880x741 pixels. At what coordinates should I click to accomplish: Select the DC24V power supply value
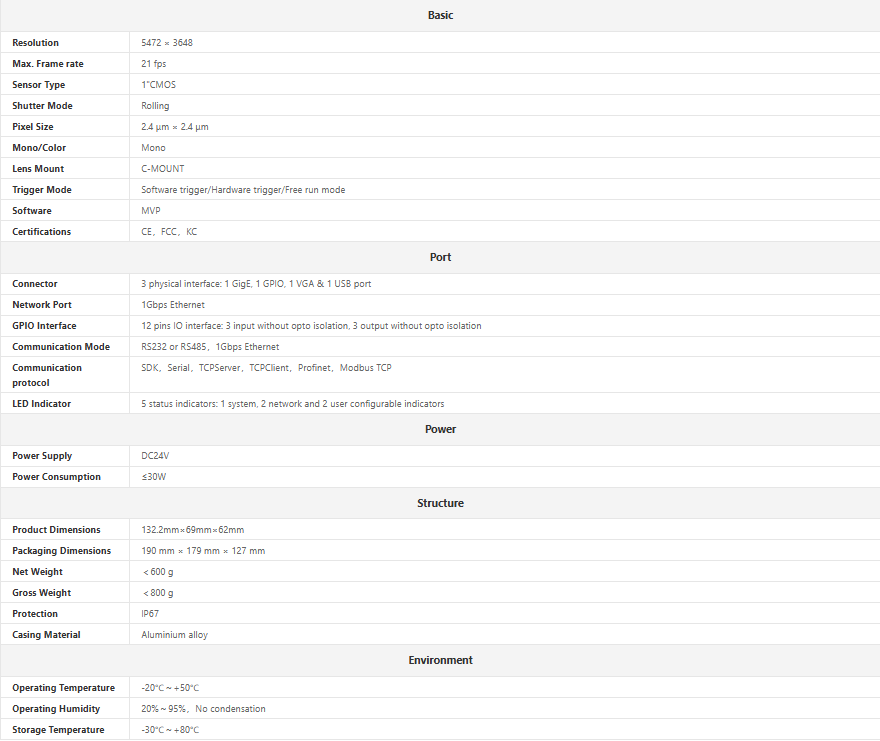pyautogui.click(x=155, y=456)
